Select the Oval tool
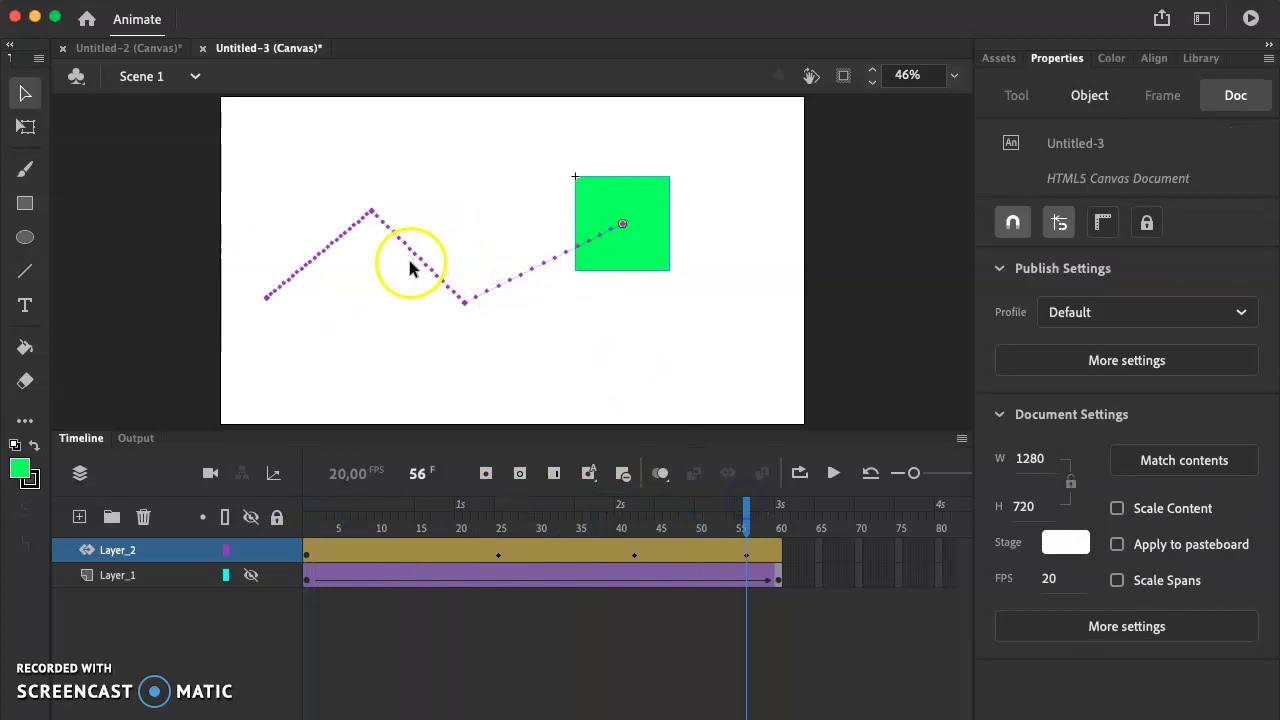 coord(25,237)
